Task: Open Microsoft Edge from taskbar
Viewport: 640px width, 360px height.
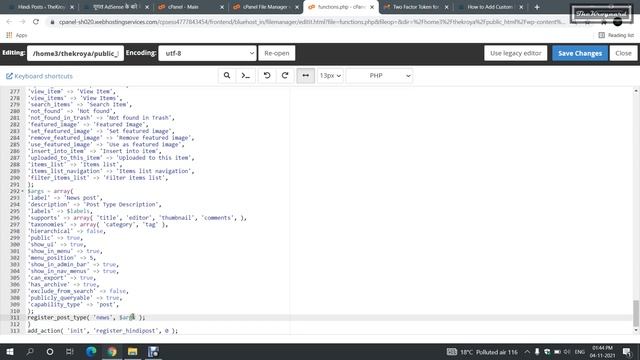Action: (91, 351)
